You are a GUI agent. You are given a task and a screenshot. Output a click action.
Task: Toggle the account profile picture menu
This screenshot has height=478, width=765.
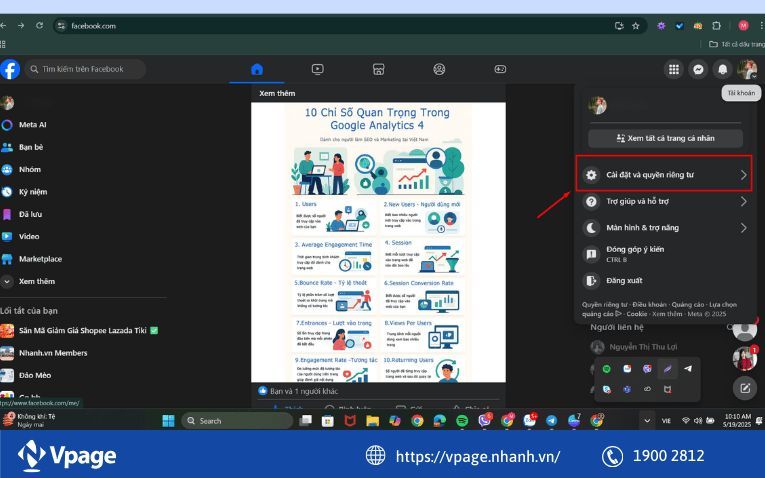747,70
